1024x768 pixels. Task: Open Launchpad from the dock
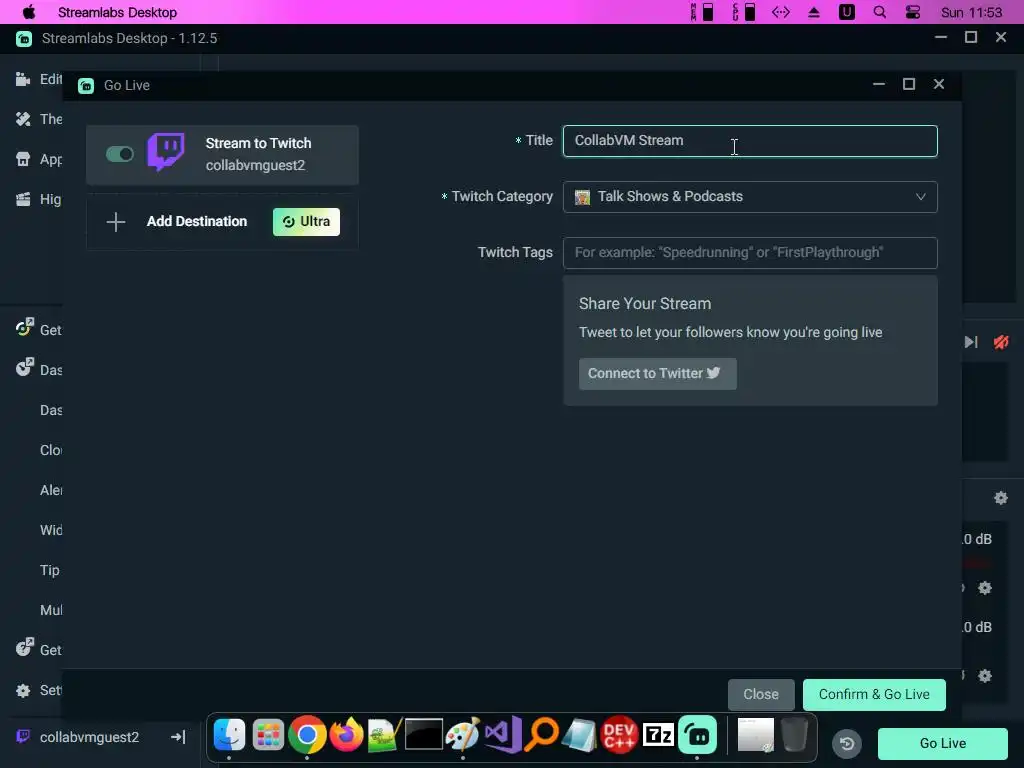pyautogui.click(x=268, y=735)
